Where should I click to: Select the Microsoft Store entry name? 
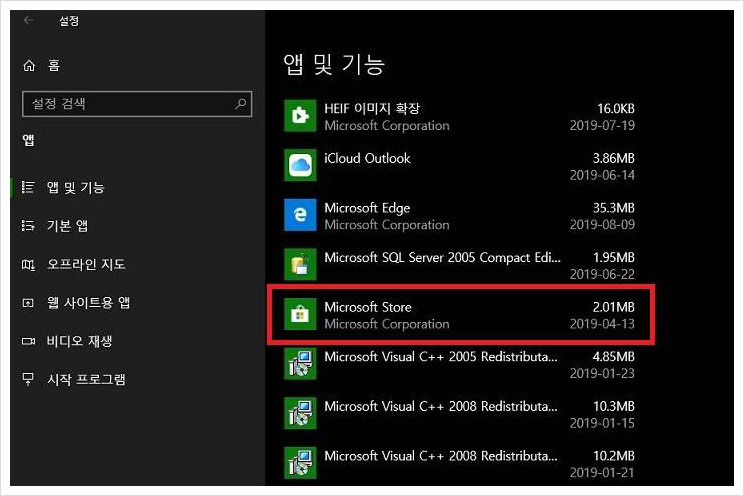pos(368,307)
